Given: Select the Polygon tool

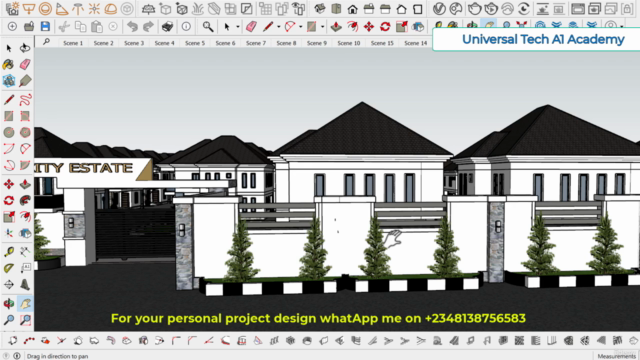Looking at the screenshot, I should (x=25, y=132).
